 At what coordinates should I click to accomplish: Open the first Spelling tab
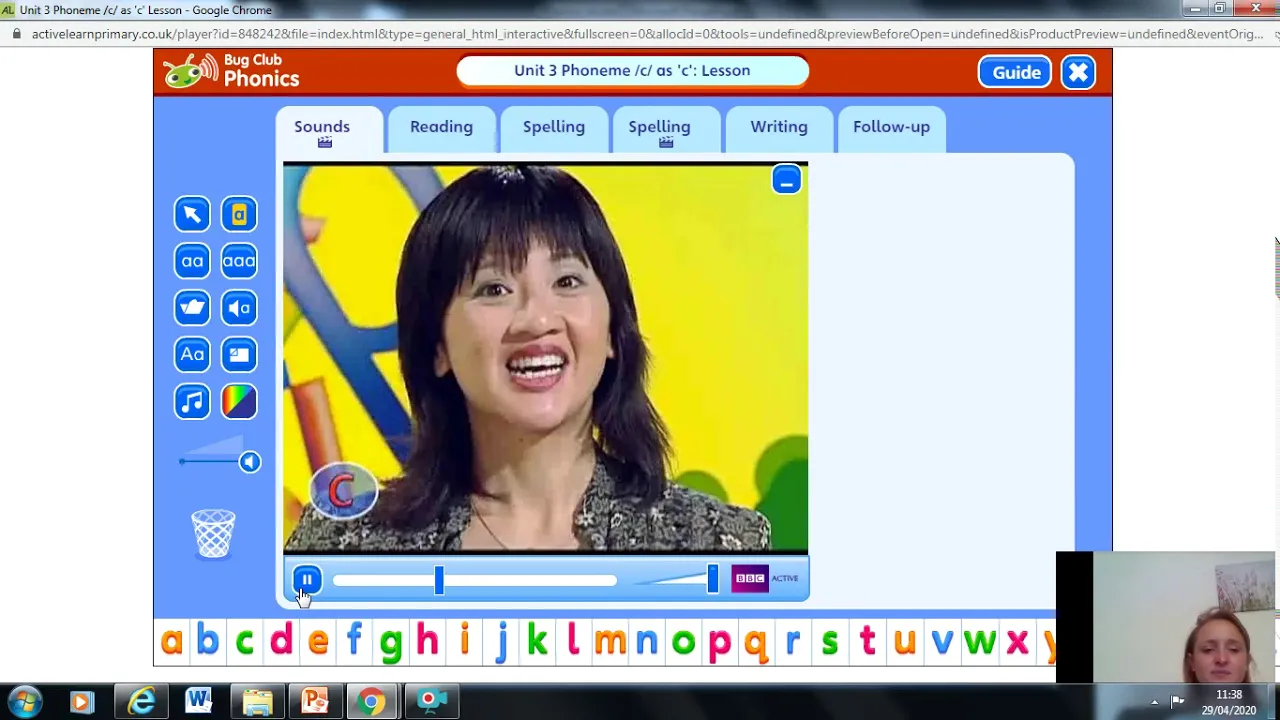tap(554, 128)
